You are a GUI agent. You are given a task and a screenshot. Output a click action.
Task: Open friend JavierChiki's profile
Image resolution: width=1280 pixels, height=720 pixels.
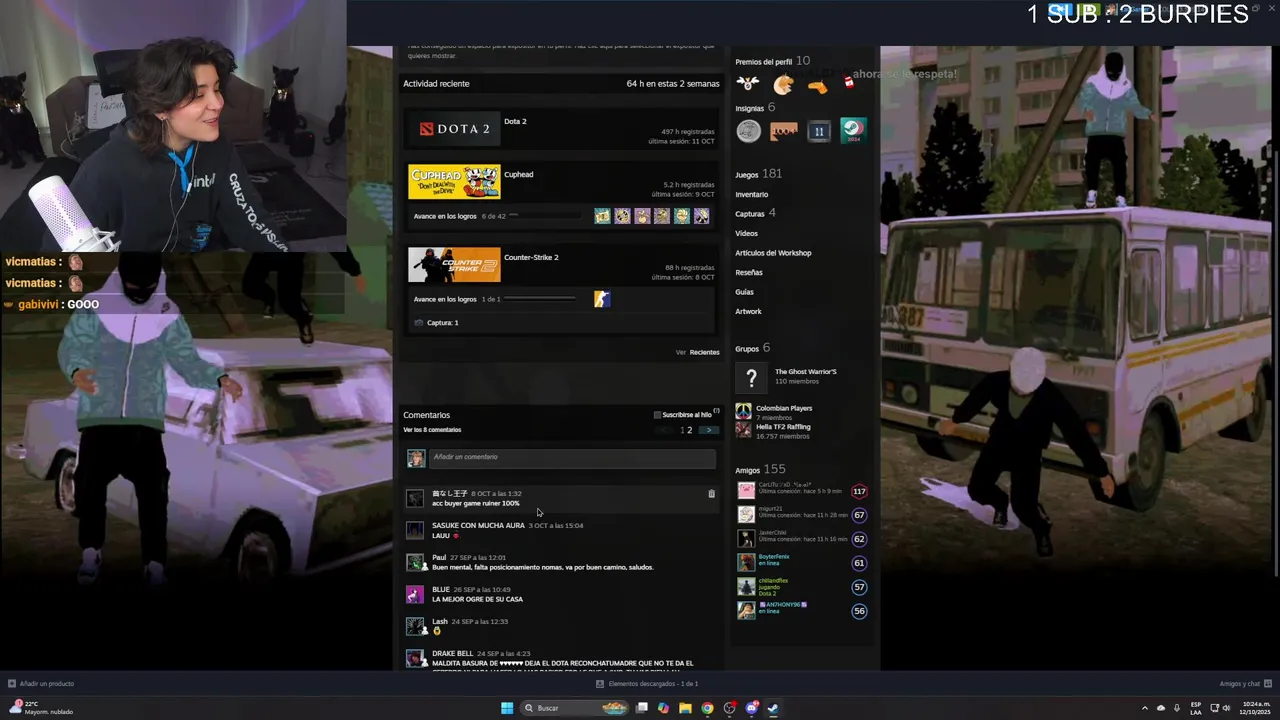coord(775,532)
